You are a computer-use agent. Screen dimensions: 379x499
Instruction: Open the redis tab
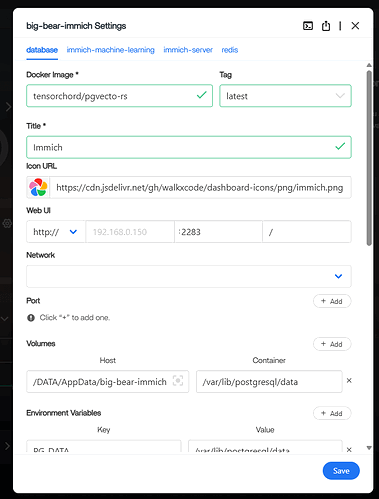point(230,50)
